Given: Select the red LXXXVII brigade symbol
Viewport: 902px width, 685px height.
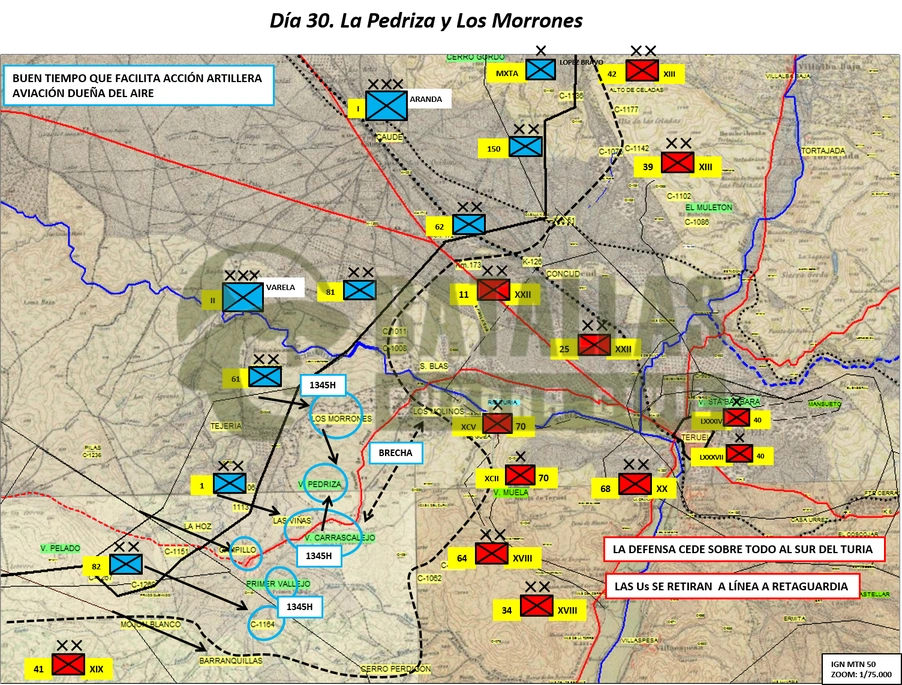Looking at the screenshot, I should [739, 453].
